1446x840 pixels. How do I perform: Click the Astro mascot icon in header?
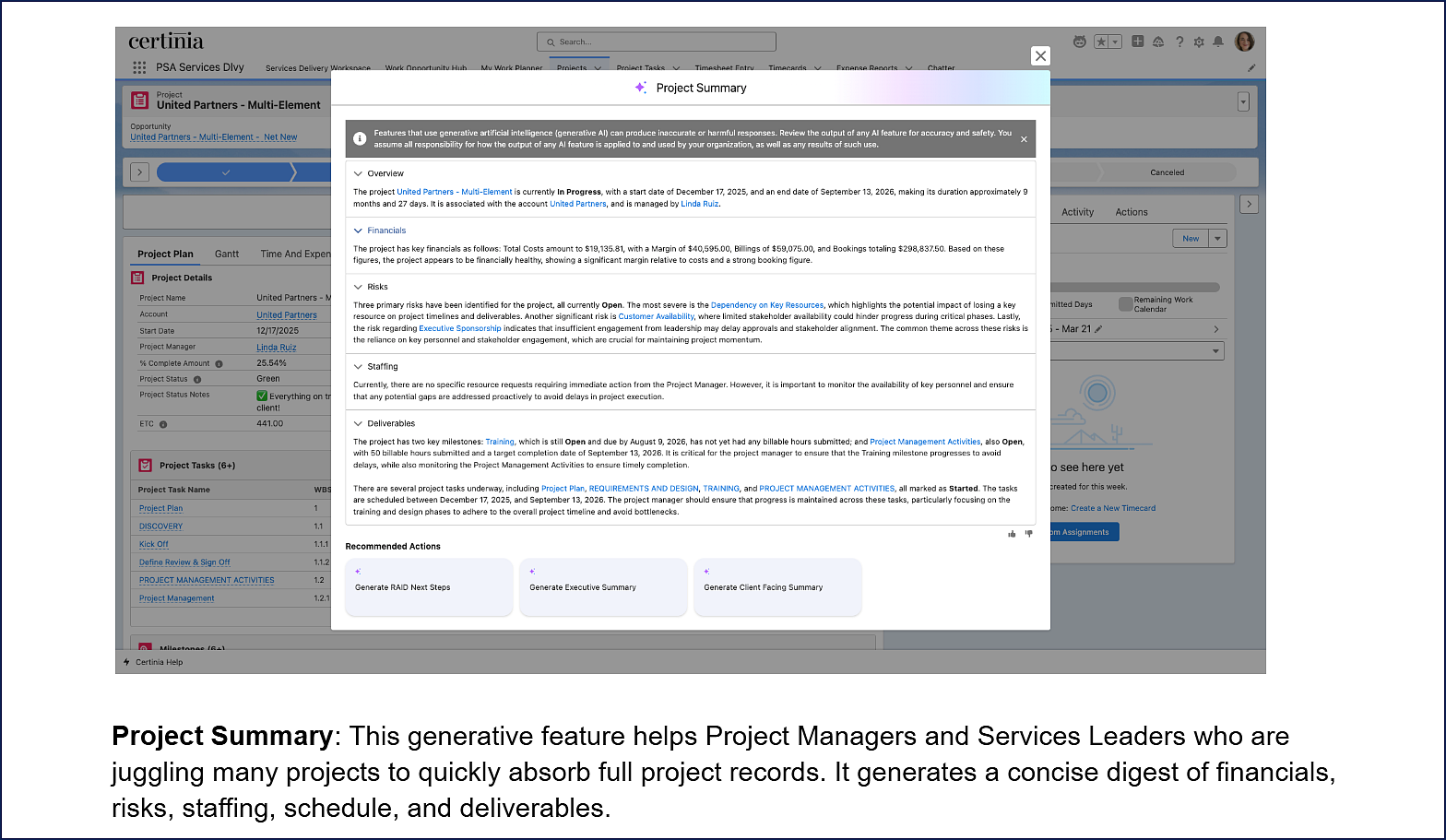[1080, 41]
